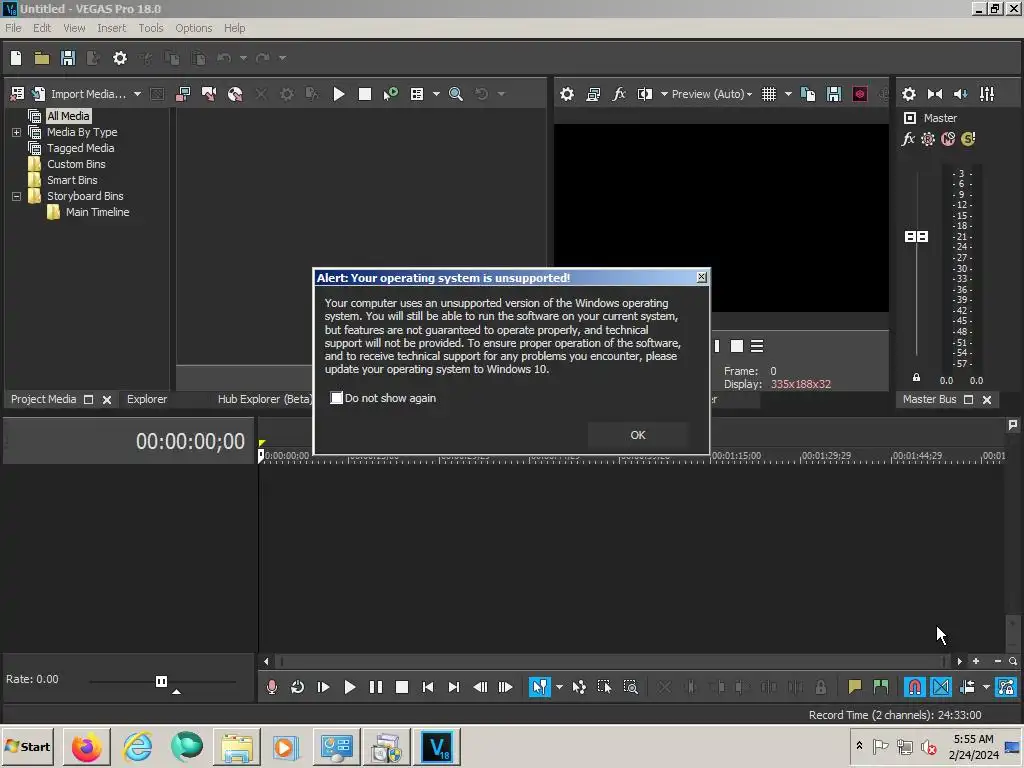Click the Record microphone icon
The image size is (1024, 768).
(272, 687)
